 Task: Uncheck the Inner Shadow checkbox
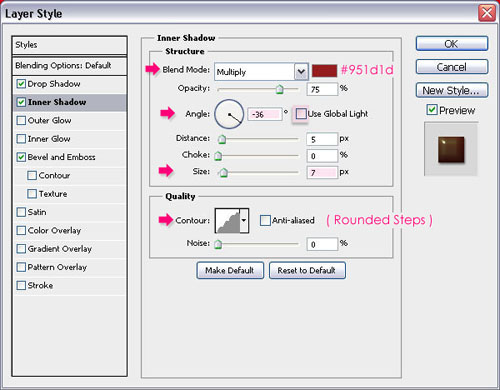(x=21, y=102)
